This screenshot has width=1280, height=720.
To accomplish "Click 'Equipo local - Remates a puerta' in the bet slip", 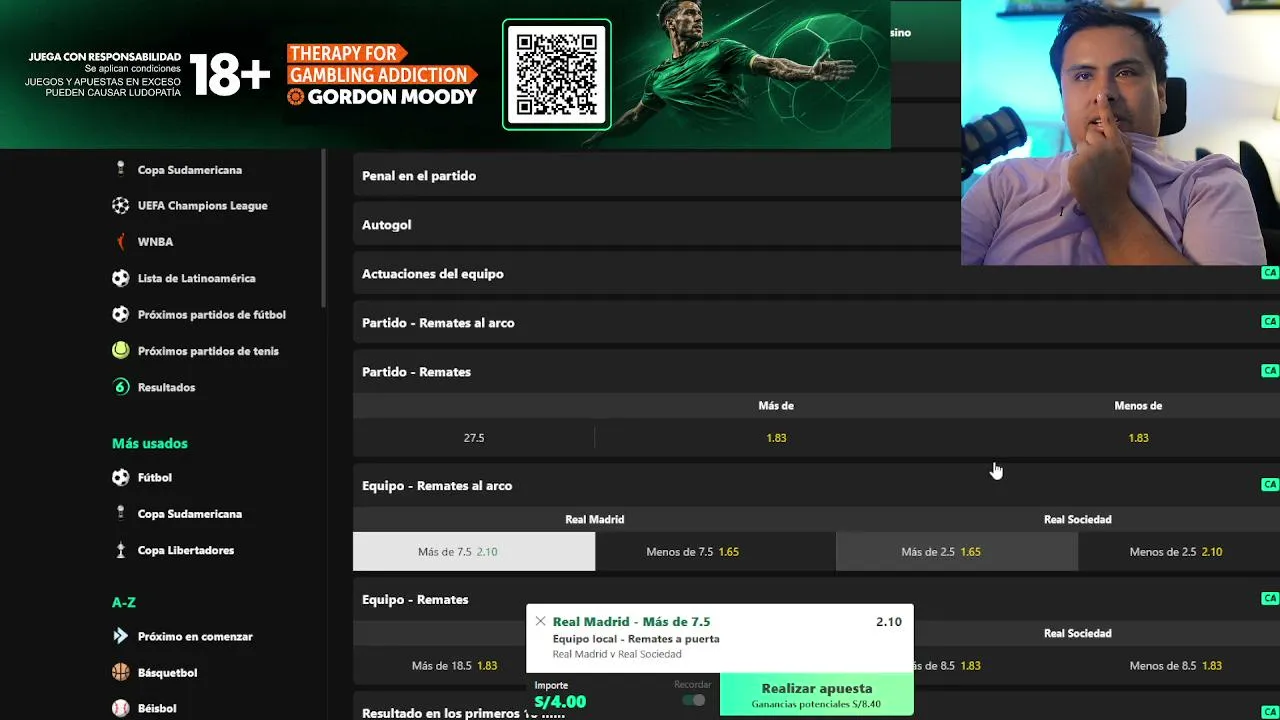I will pos(636,638).
